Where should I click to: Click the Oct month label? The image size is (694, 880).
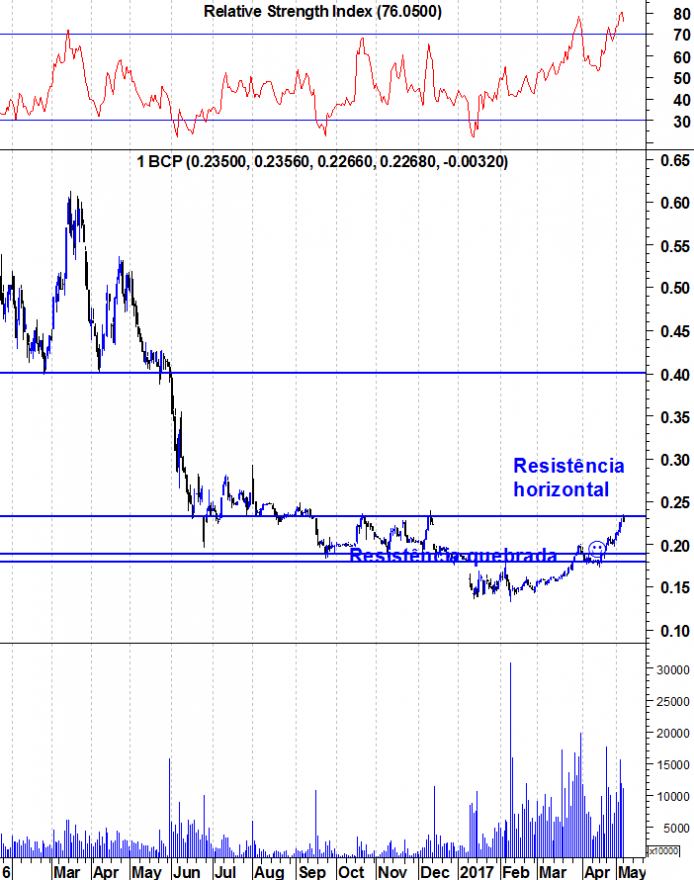[x=351, y=872]
